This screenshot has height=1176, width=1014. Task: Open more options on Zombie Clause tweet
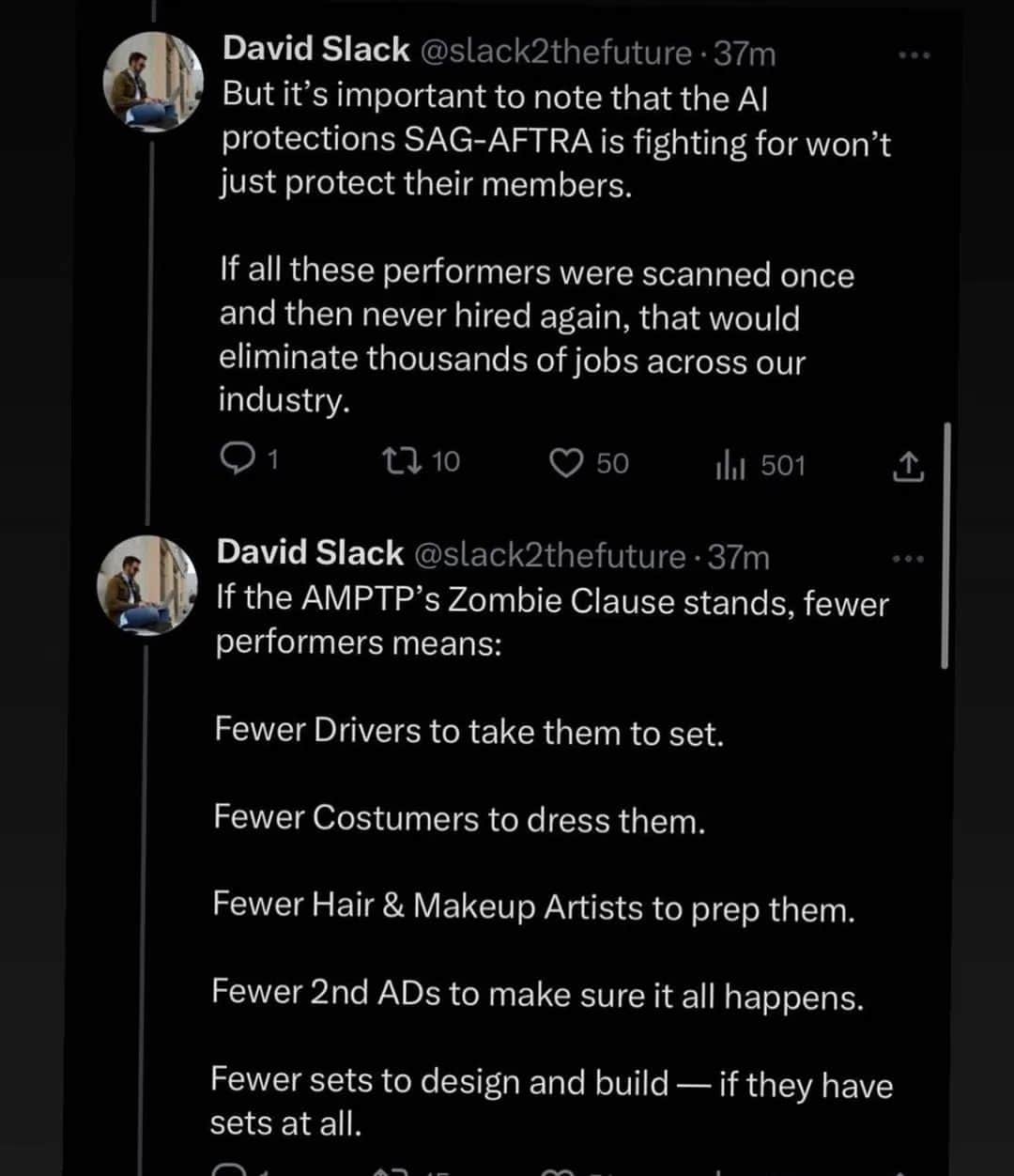coord(907,560)
